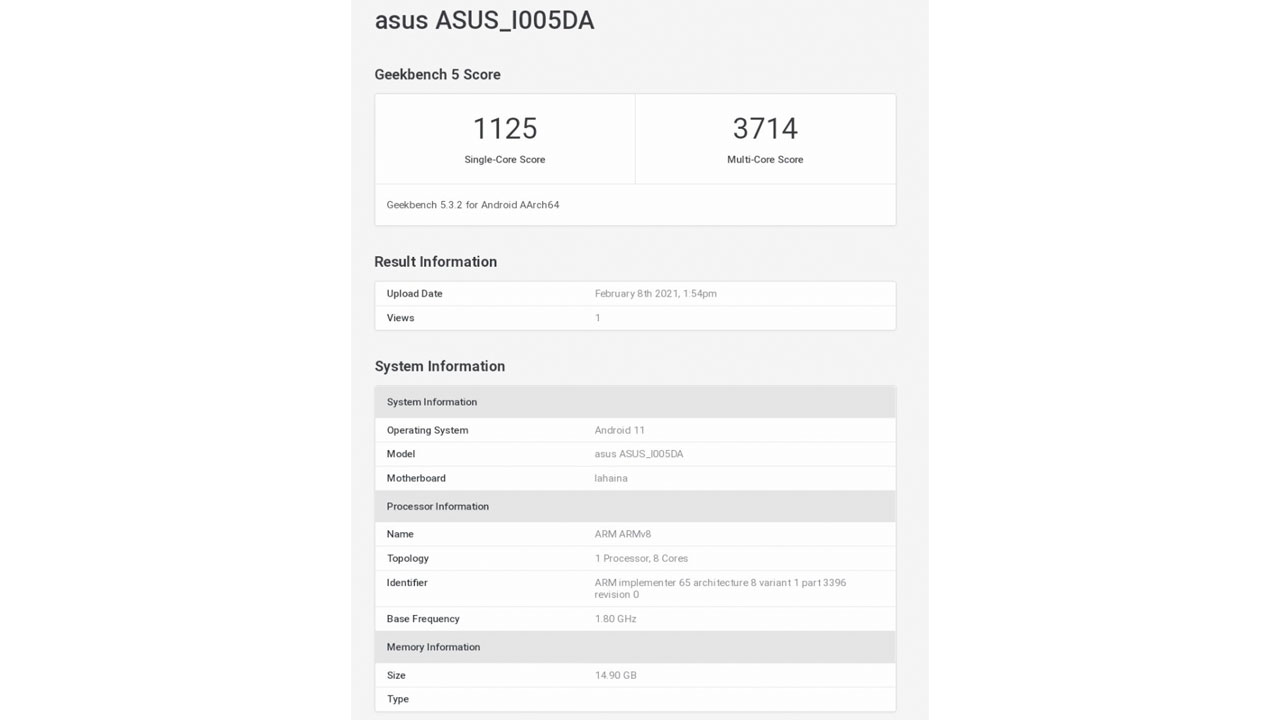Select the multi-core score 3714

point(765,129)
